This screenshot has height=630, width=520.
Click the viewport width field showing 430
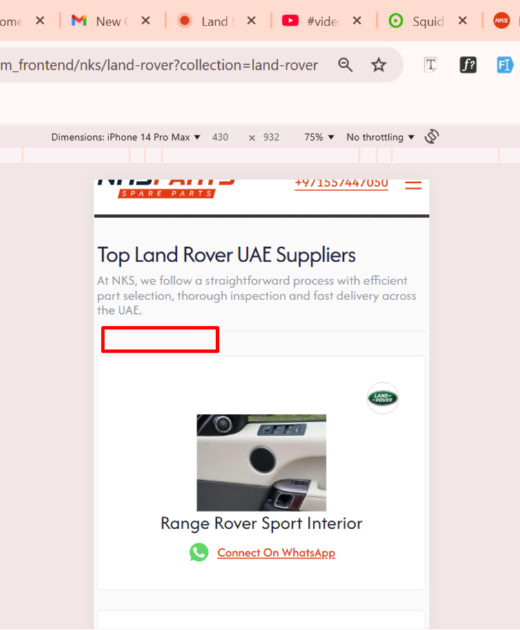[220, 137]
